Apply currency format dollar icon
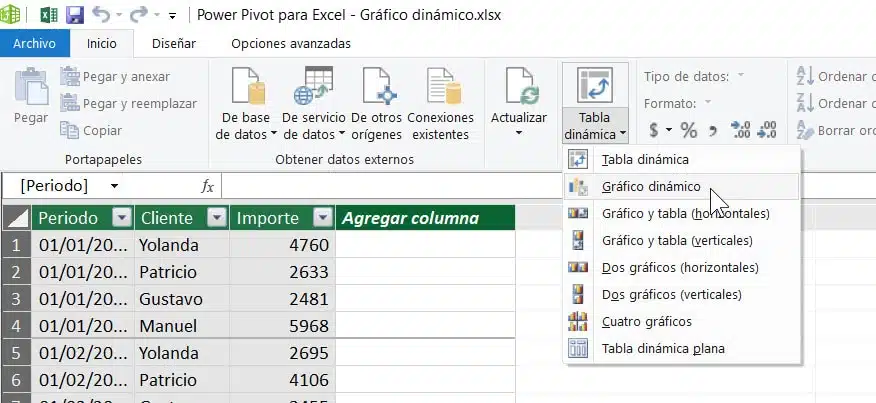Viewport: 876px width, 403px height. (x=654, y=130)
